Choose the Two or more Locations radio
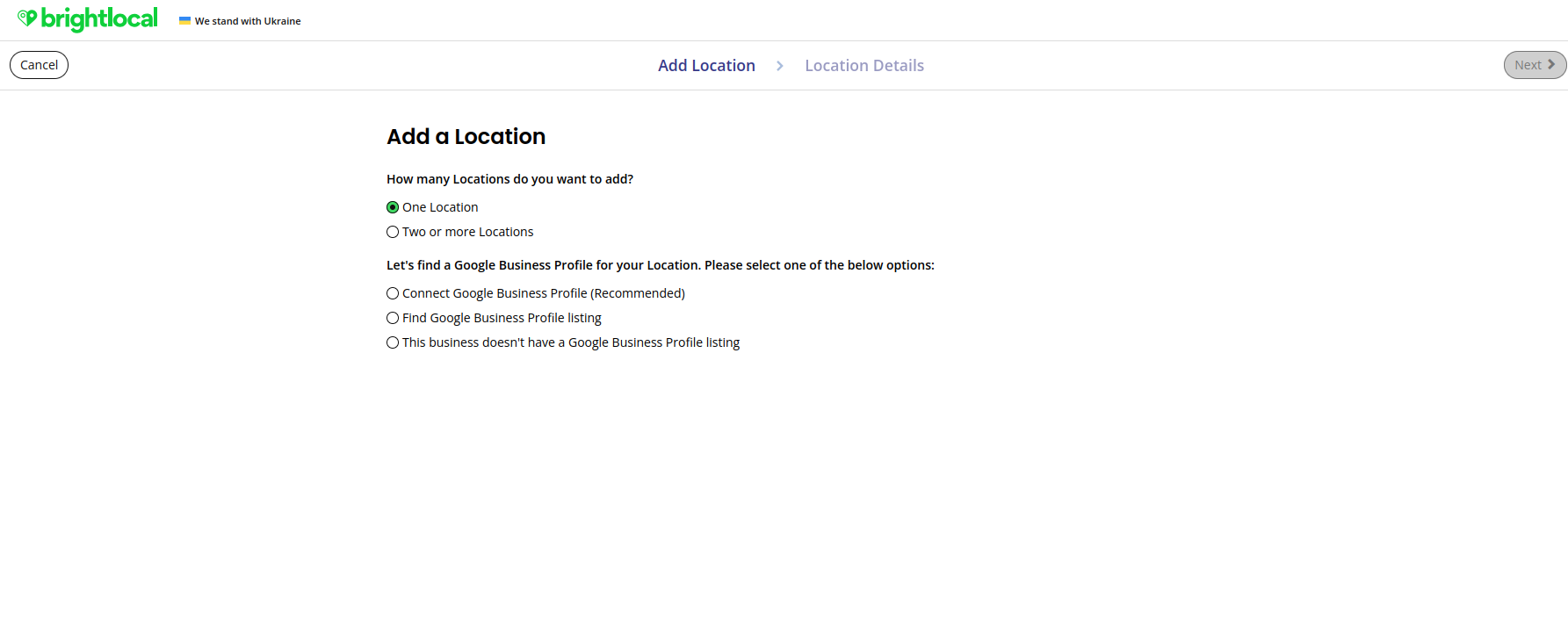Screen dimensions: 1568x634 [x=393, y=232]
